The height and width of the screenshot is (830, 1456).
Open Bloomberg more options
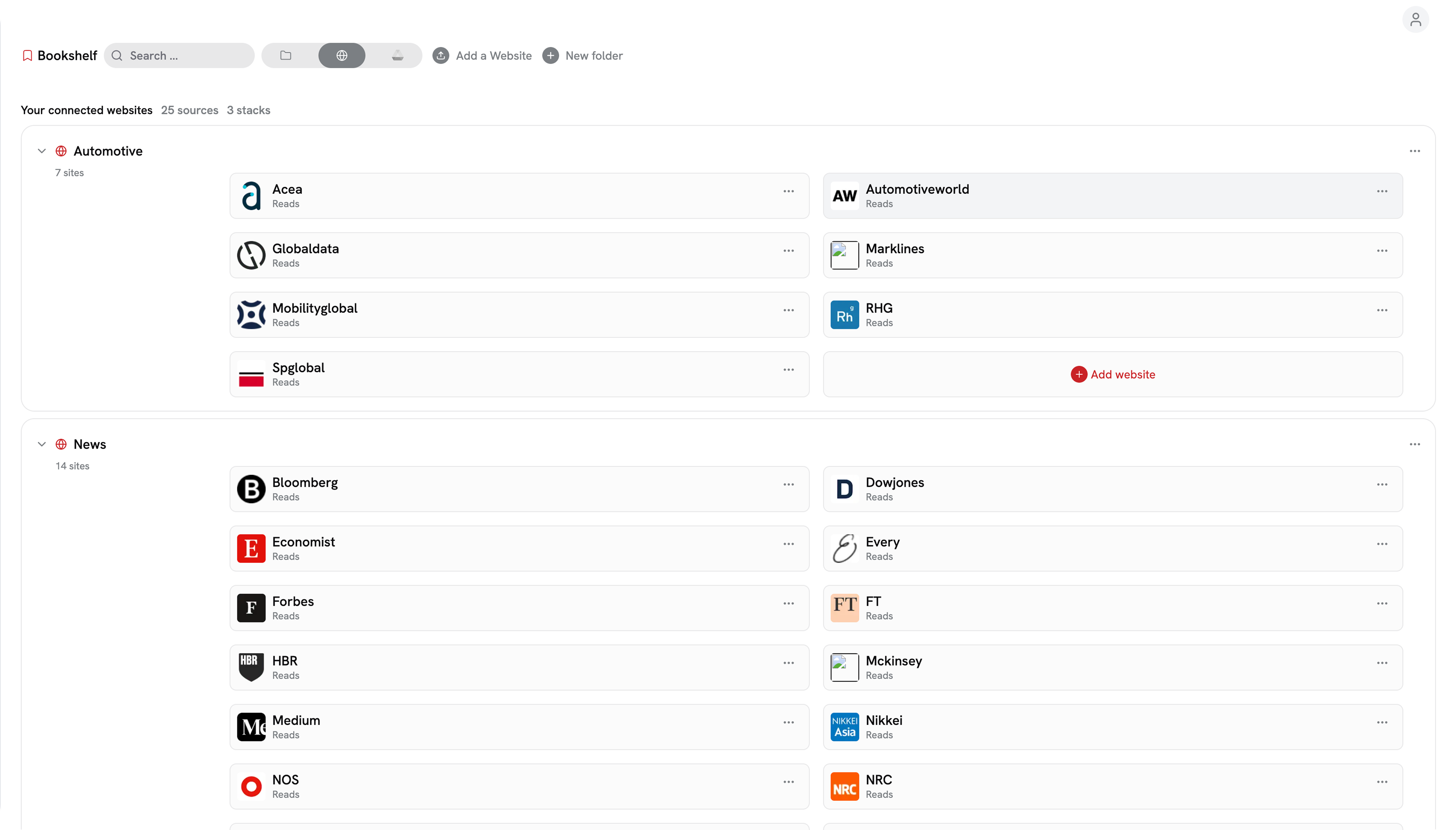pos(788,484)
